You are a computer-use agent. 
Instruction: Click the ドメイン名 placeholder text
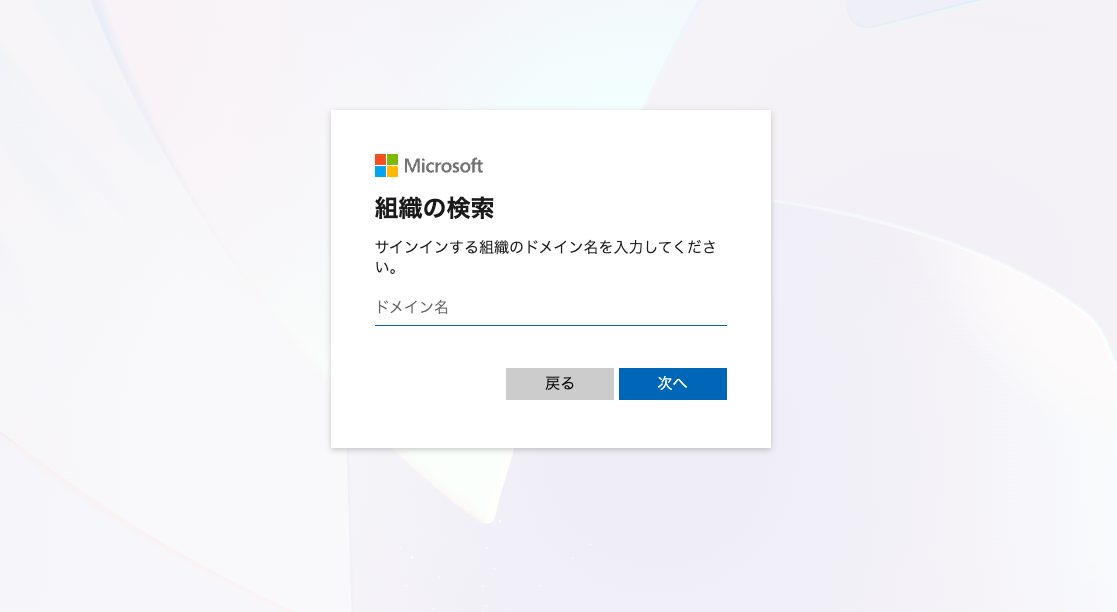[412, 307]
